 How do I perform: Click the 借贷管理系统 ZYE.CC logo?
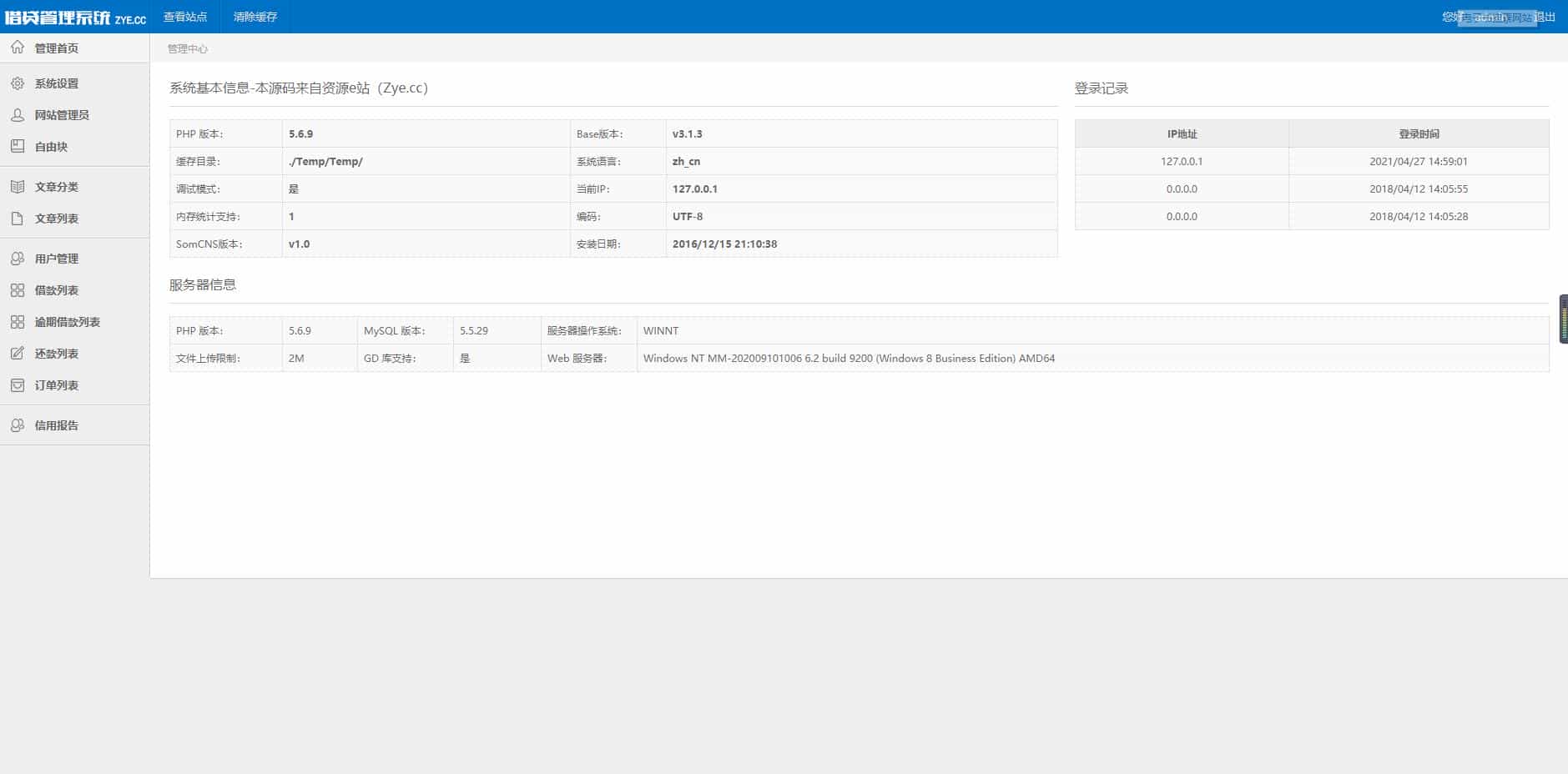tap(75, 18)
